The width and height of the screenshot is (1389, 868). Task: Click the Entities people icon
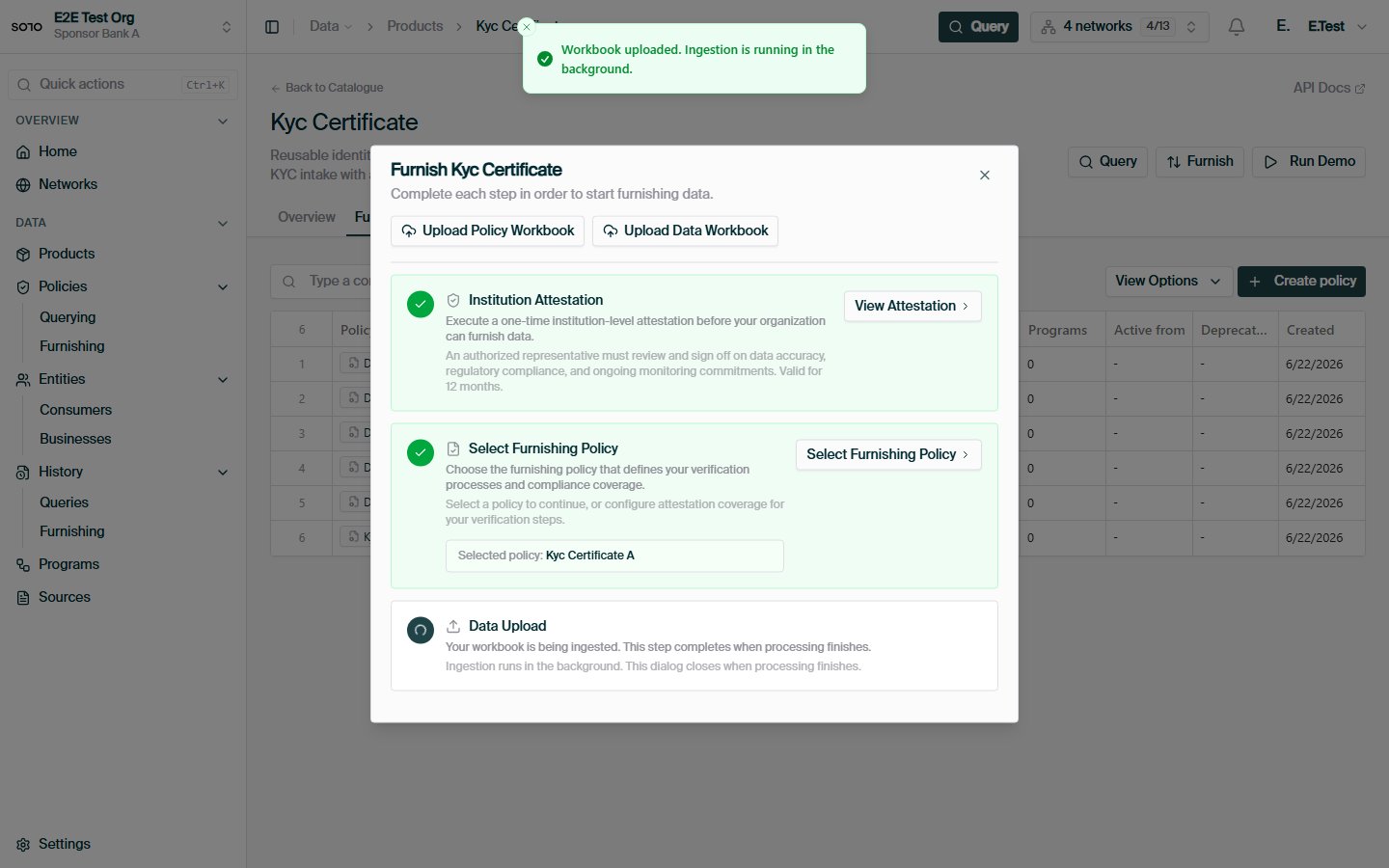click(23, 380)
